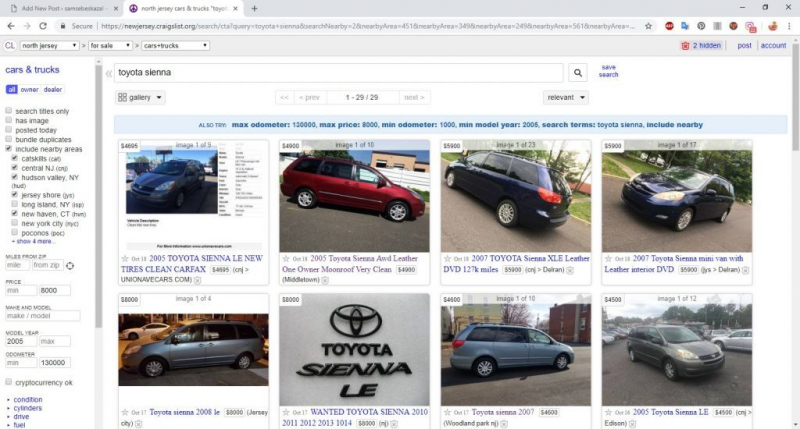Click the search magnifier button
Image resolution: width=800 pixels, height=429 pixels.
click(578, 73)
